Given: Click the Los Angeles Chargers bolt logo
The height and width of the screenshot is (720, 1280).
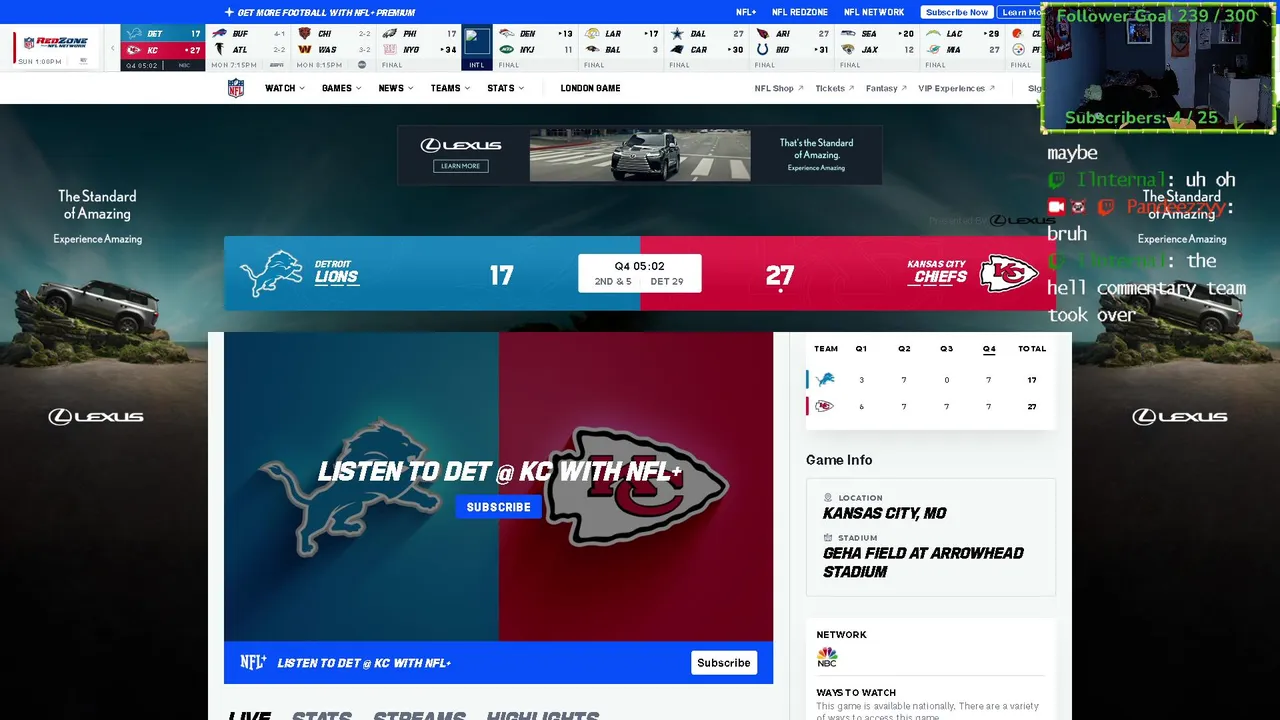Looking at the screenshot, I should [x=933, y=34].
